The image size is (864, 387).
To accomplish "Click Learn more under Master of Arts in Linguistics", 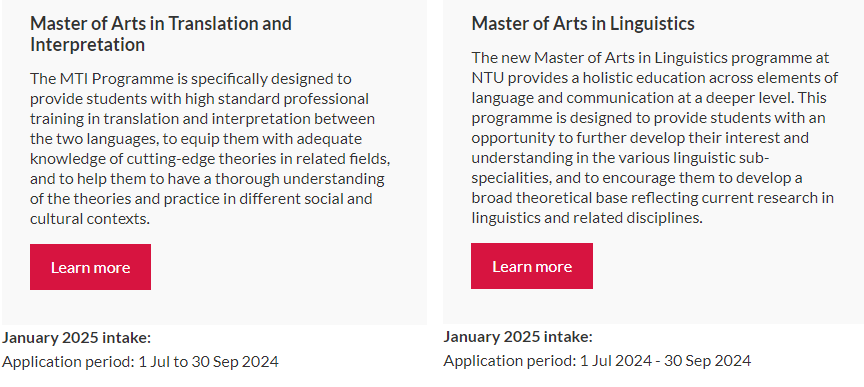I will [x=532, y=266].
